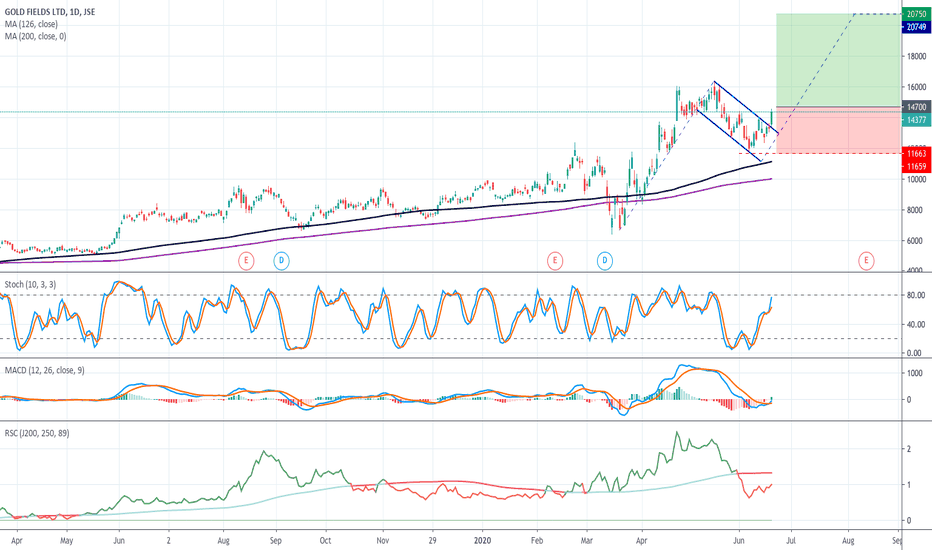This screenshot has height=550, width=932.
Task: Click the dividend D marker above Sep 2019
Action: 281,260
